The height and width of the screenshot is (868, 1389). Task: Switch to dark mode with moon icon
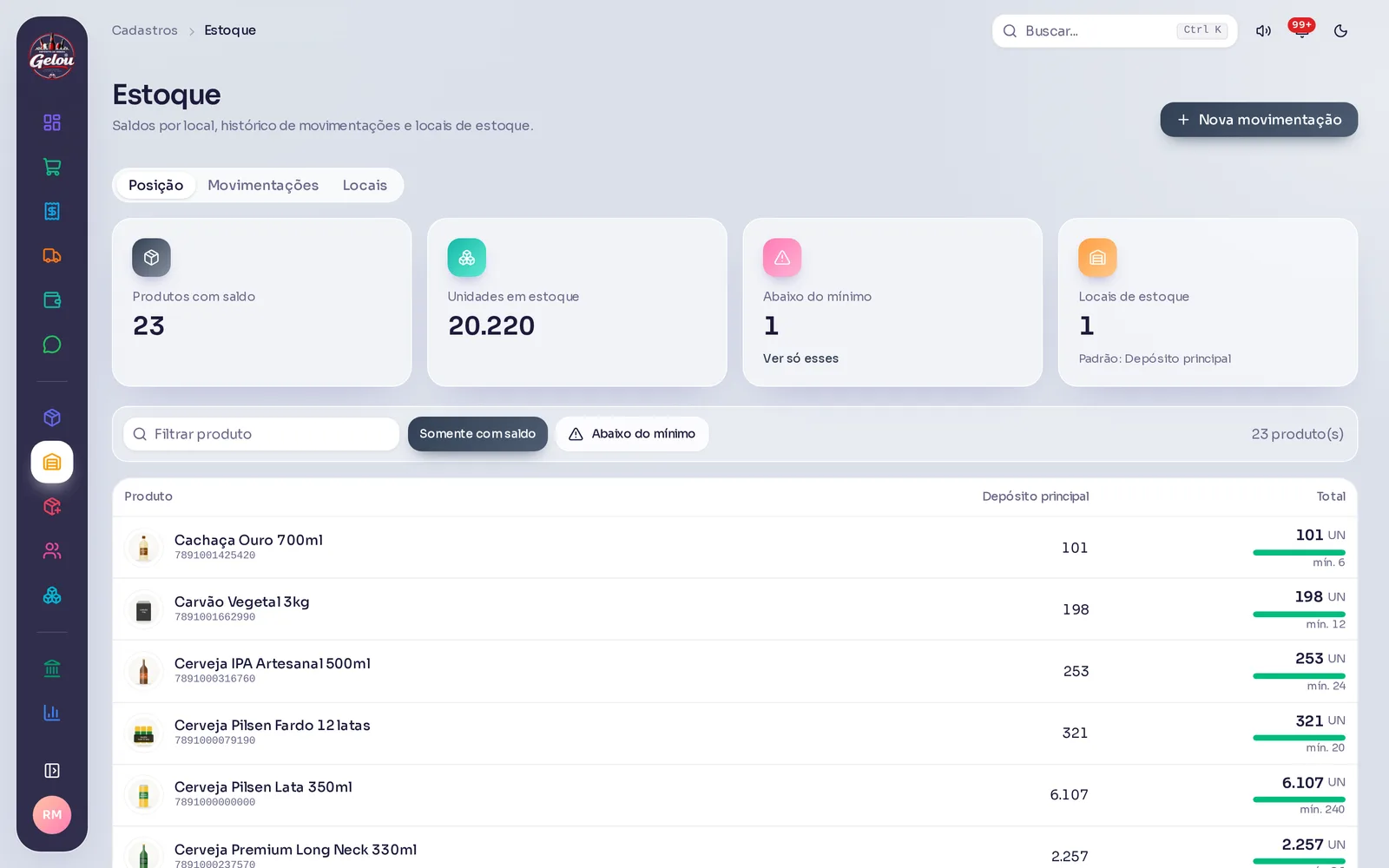[1340, 31]
